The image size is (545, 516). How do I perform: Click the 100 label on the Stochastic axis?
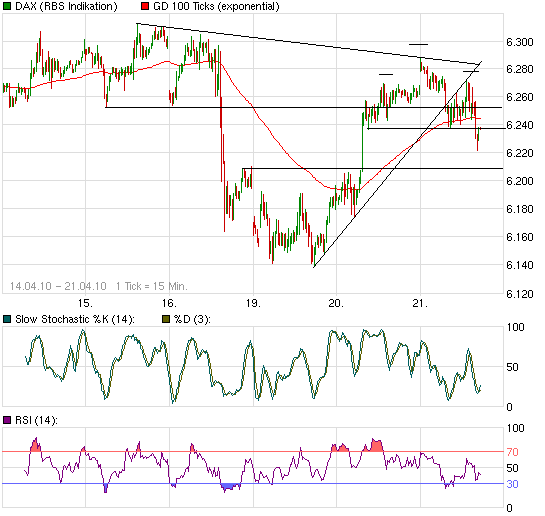point(515,327)
